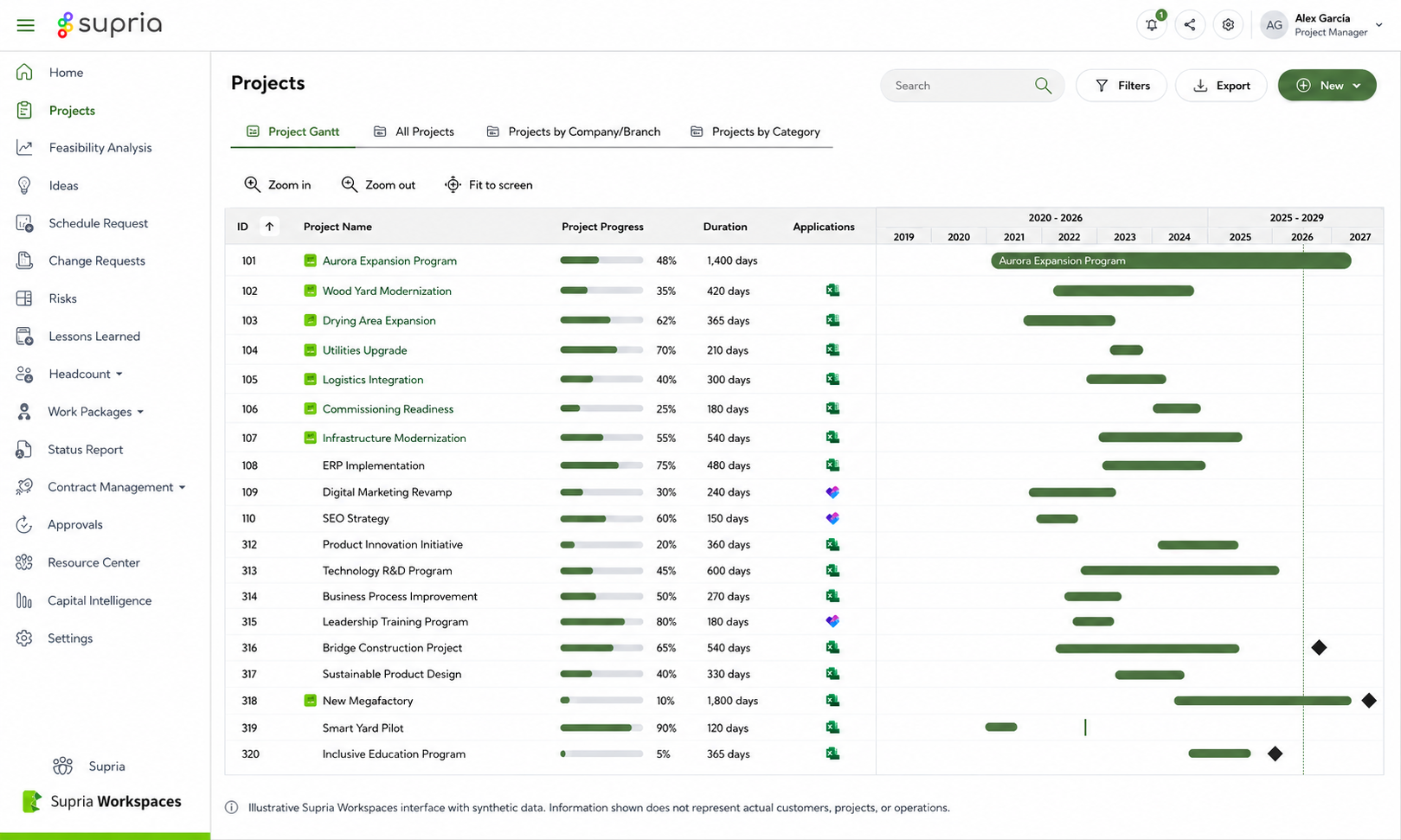Click the Fit to screen icon
1401x840 pixels.
[453, 184]
